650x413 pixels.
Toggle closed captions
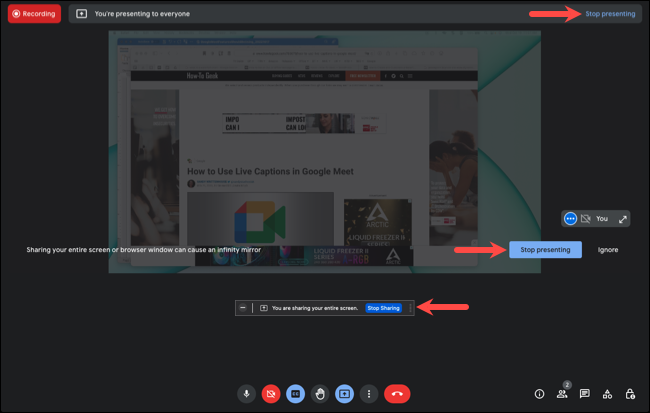click(296, 394)
